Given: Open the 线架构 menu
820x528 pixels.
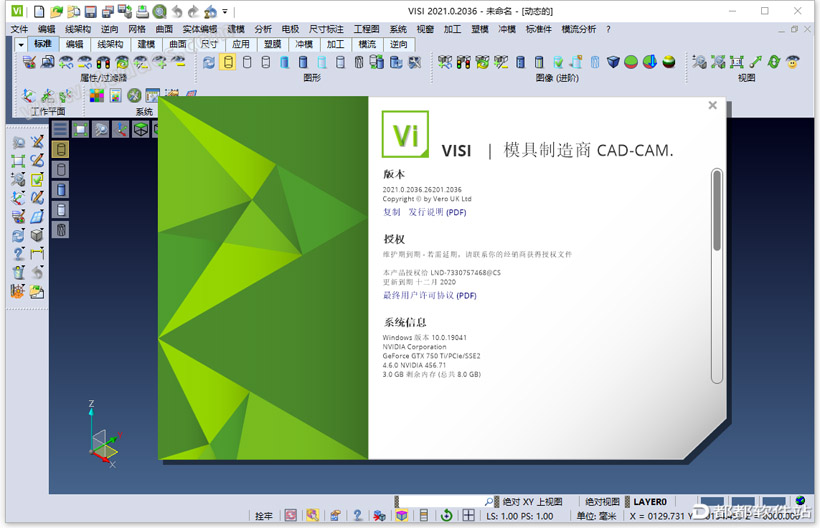Looking at the screenshot, I should tap(77, 29).
